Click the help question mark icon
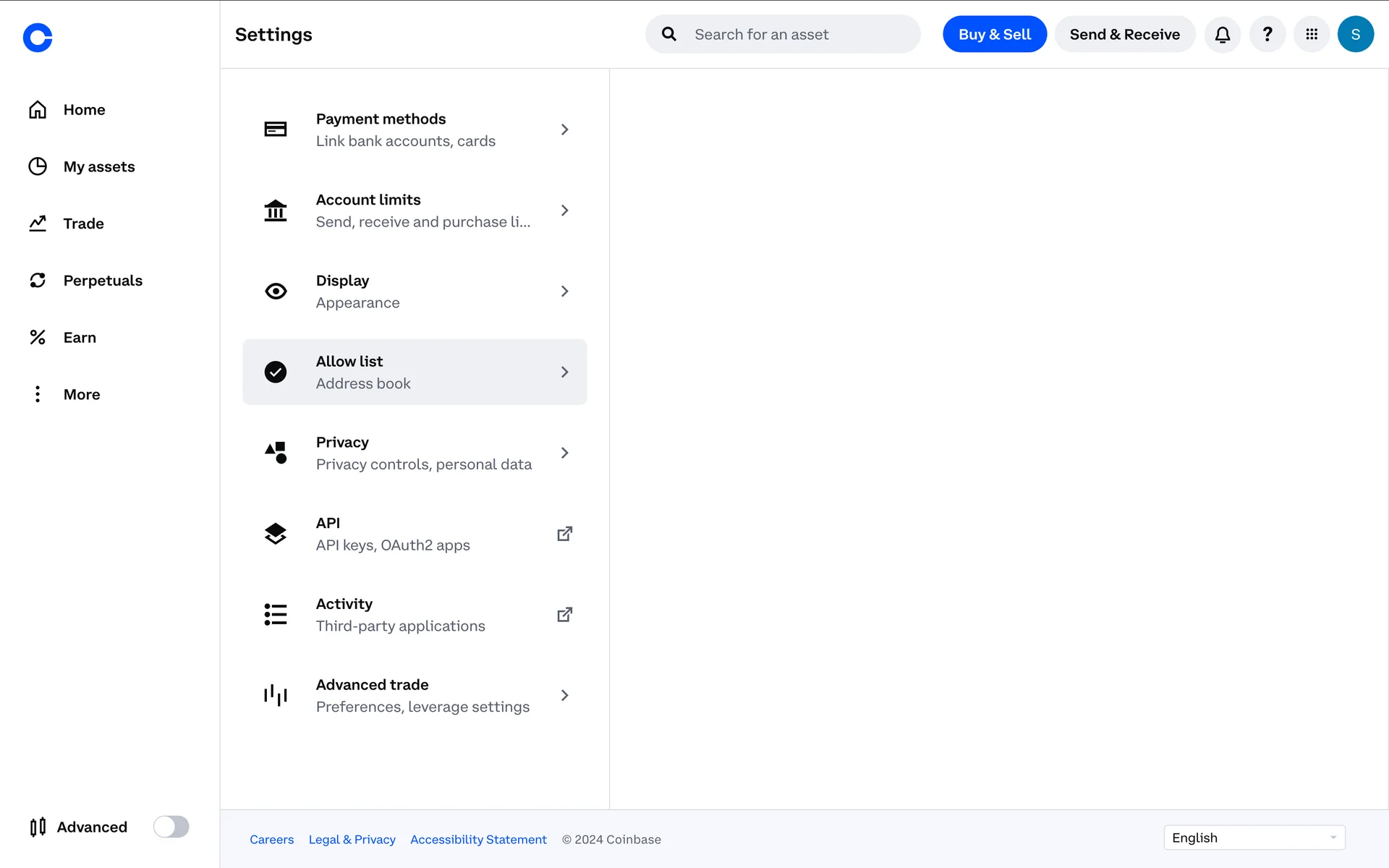The width and height of the screenshot is (1389, 868). tap(1267, 35)
